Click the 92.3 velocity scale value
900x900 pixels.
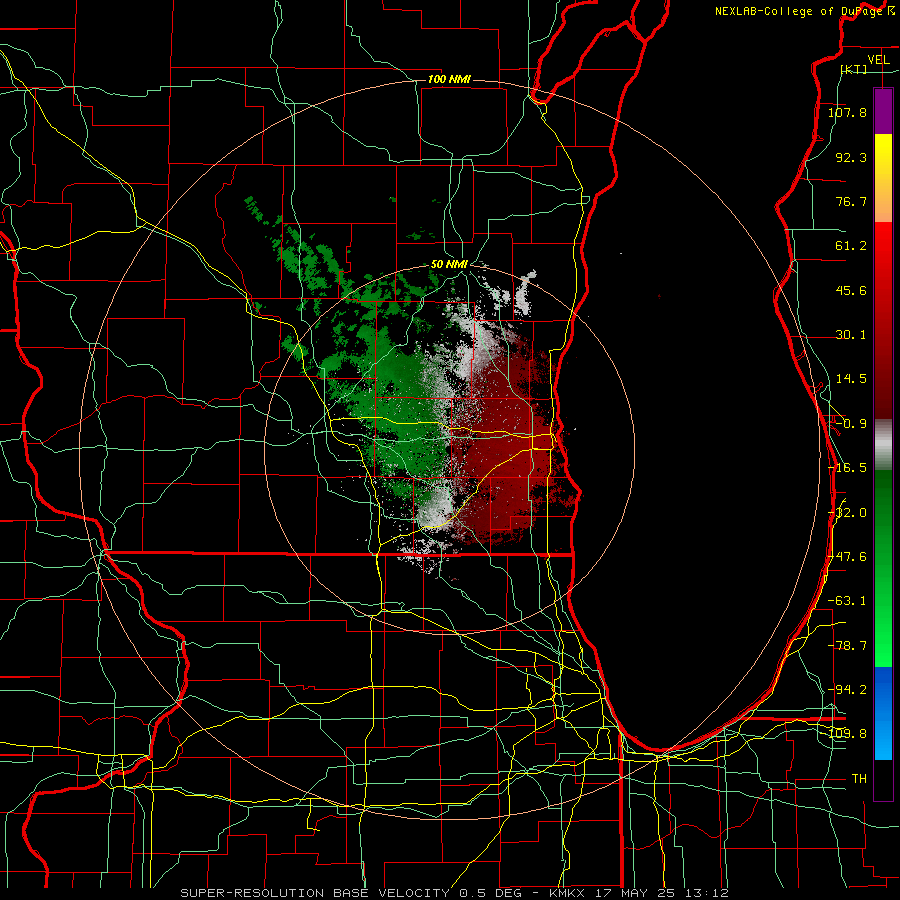(x=851, y=157)
